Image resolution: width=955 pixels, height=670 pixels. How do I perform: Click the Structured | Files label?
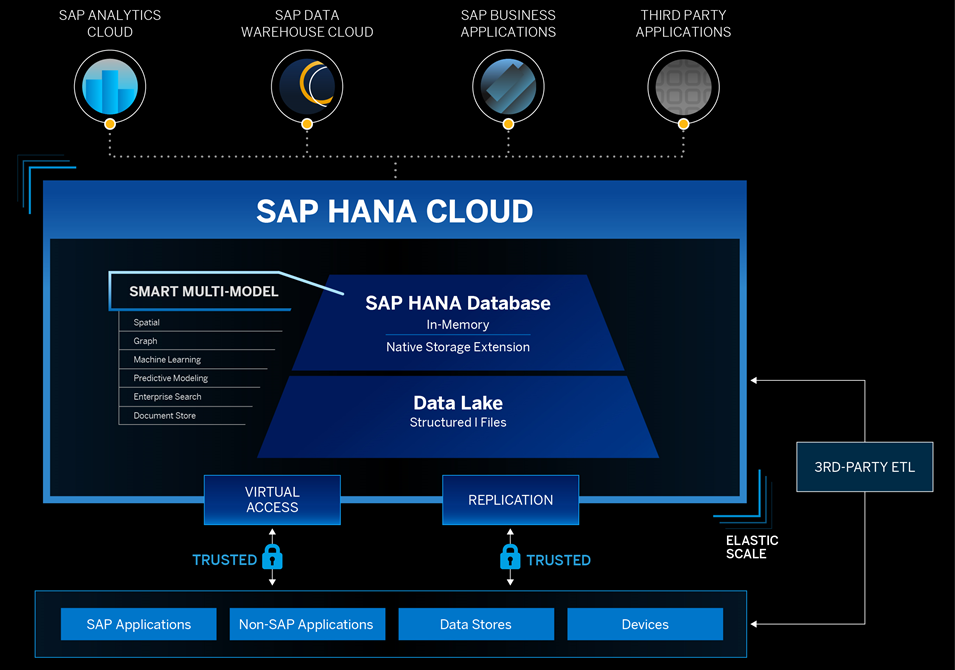(458, 422)
